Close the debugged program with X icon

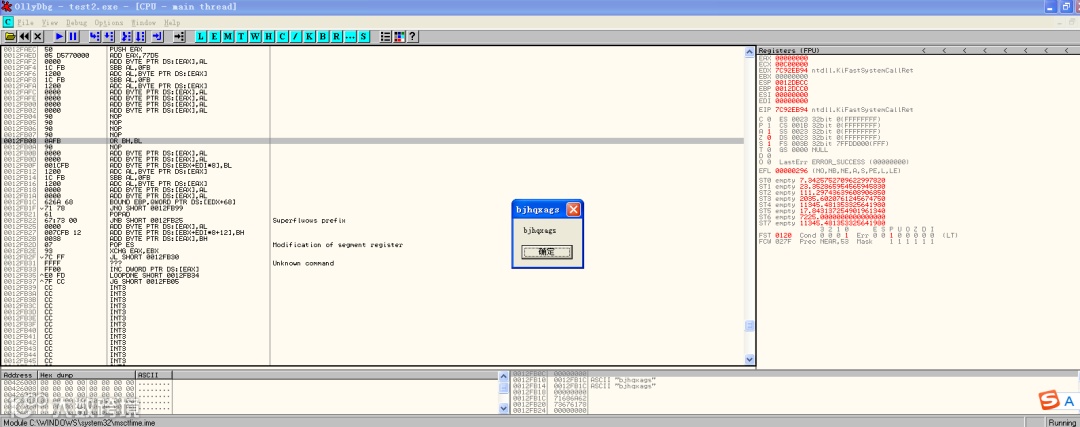tap(38, 37)
